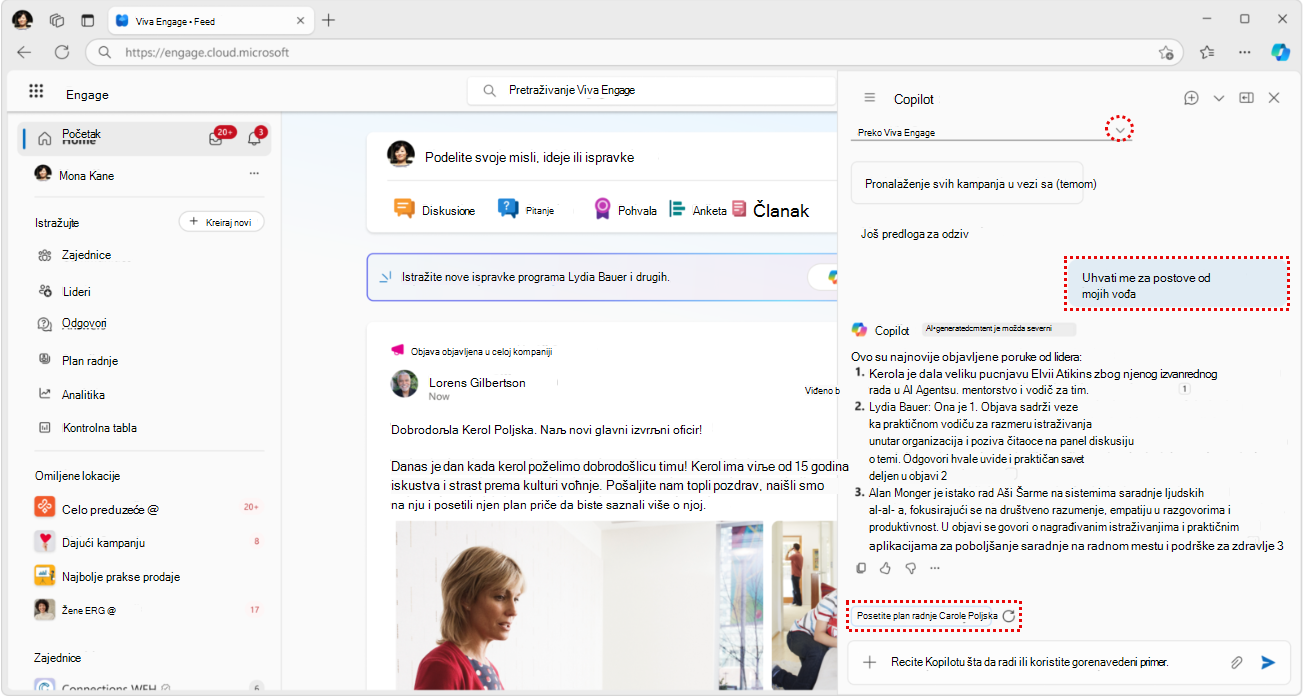Copy the Copilot response
Screen dimensions: 1303x696
point(862,568)
